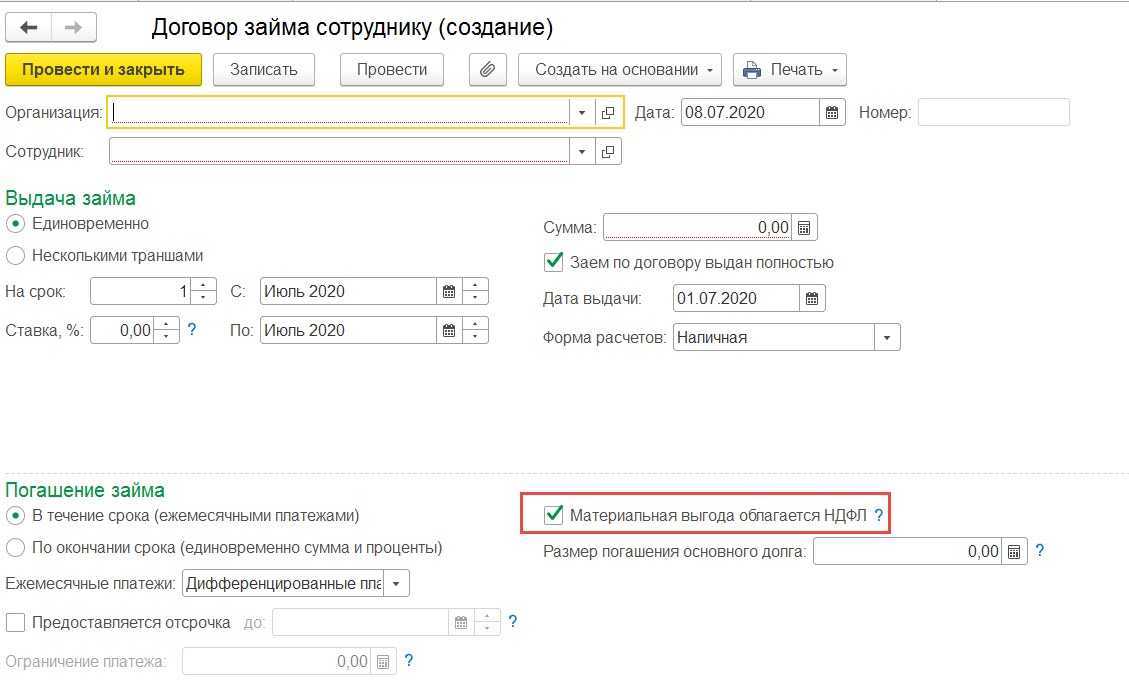1129x693 pixels.
Task: Click the Провести и закрыть button
Action: tap(103, 70)
